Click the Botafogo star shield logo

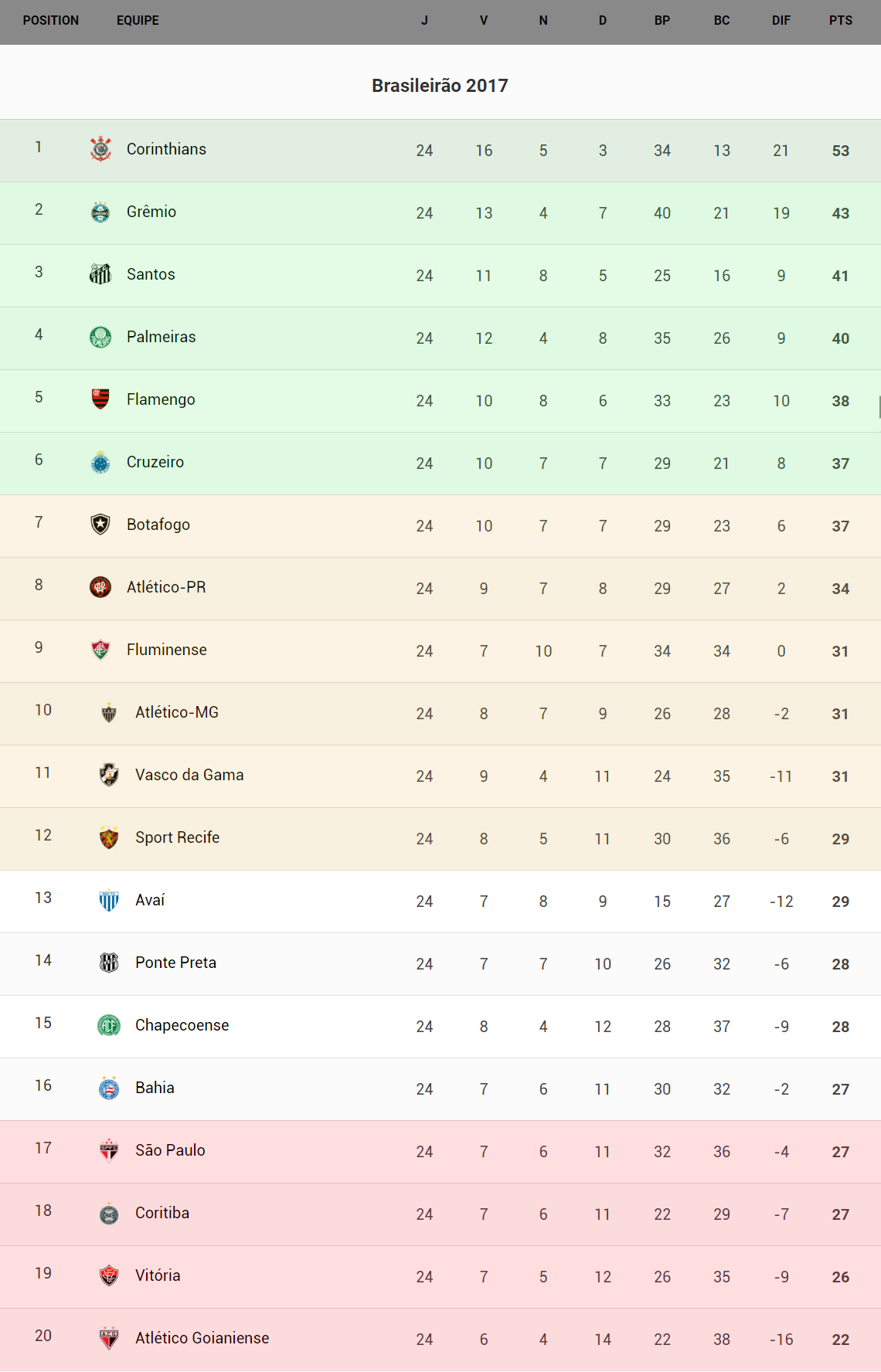[100, 525]
